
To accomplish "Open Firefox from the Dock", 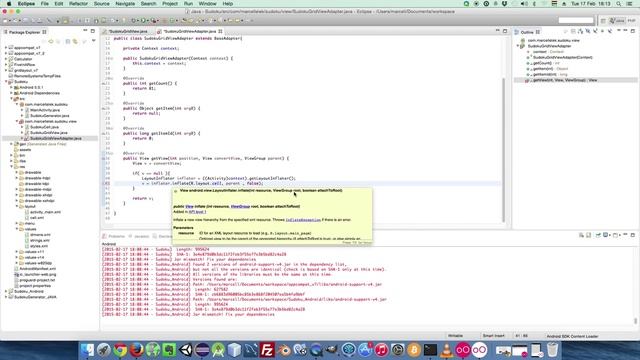I will tap(136, 350).
